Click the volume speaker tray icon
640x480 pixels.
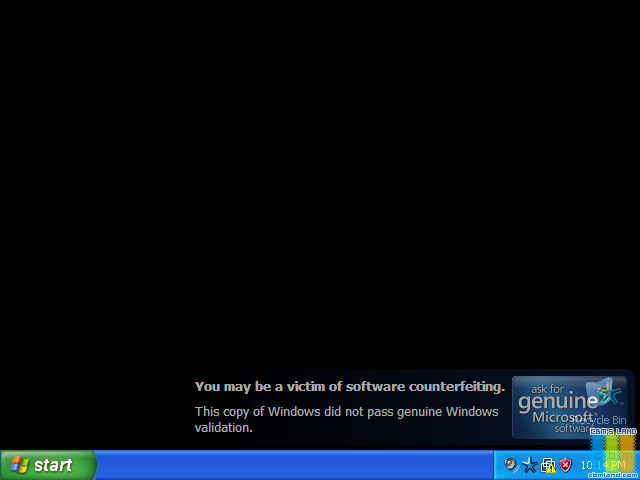[511, 465]
